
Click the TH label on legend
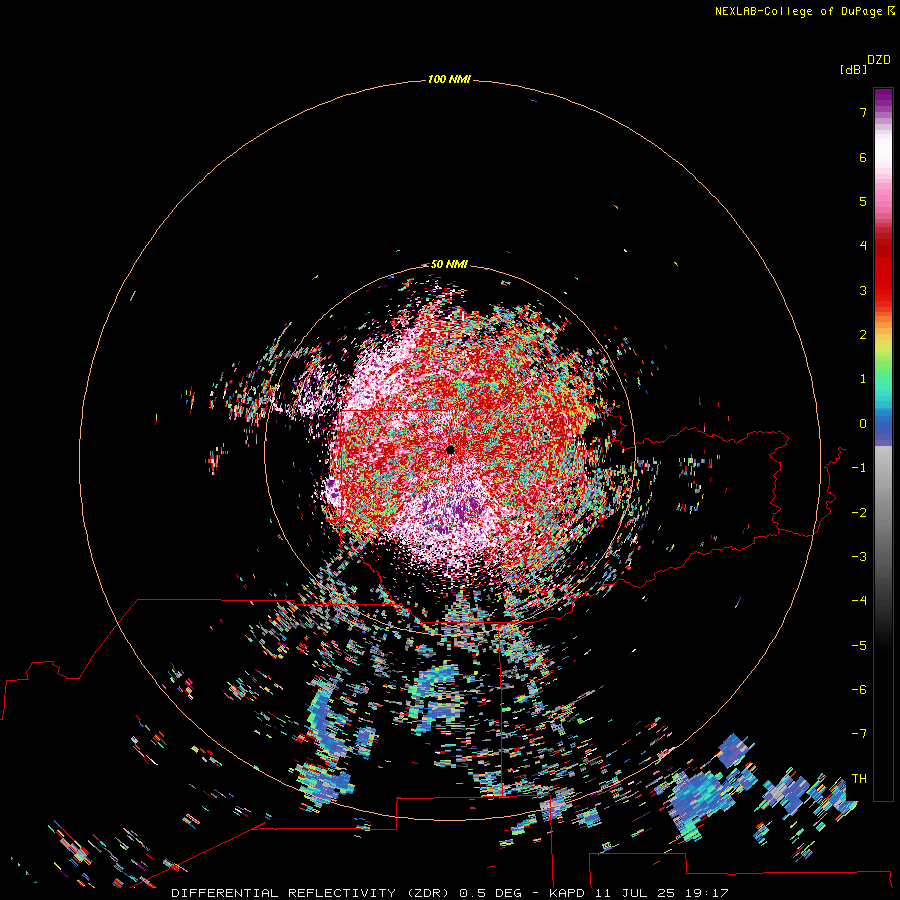[859, 779]
